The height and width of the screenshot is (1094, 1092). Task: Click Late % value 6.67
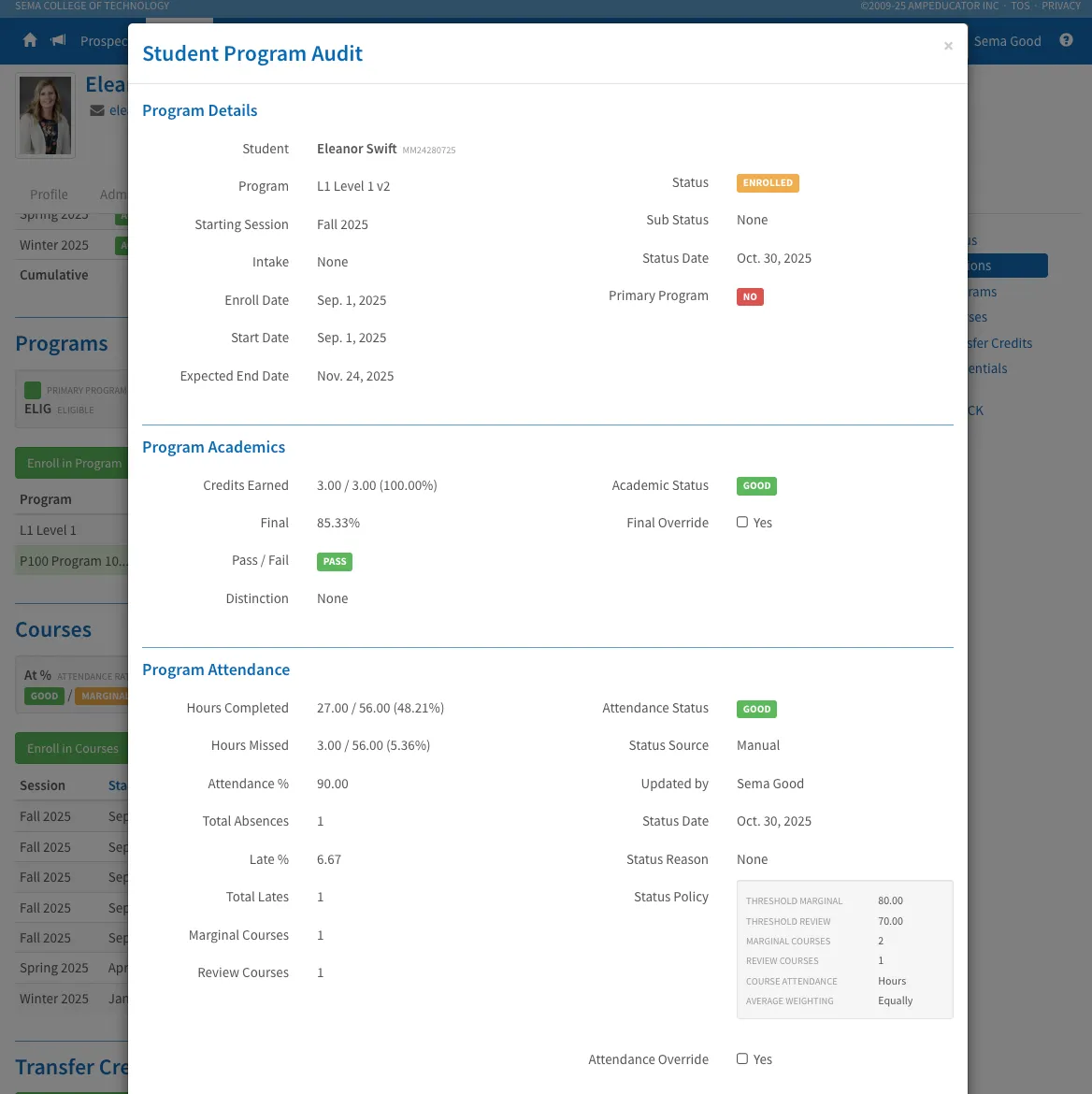[x=329, y=859]
